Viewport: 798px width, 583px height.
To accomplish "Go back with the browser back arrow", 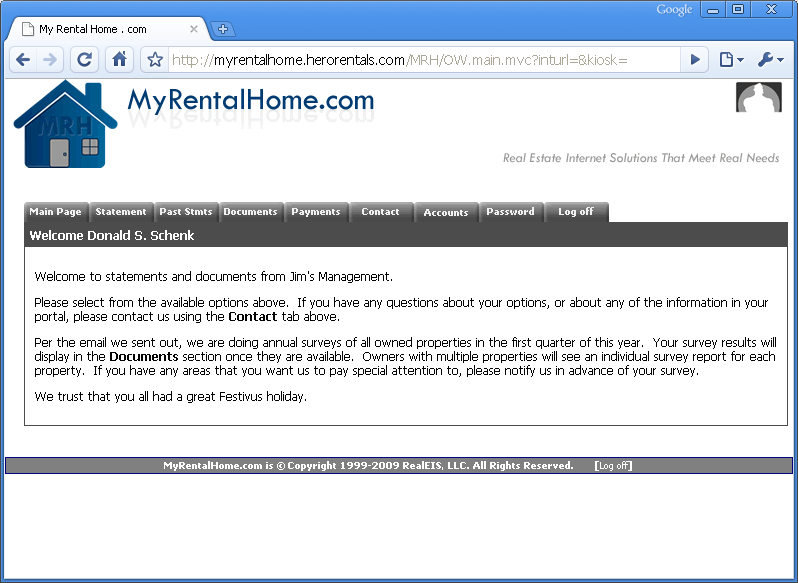I will pyautogui.click(x=23, y=60).
